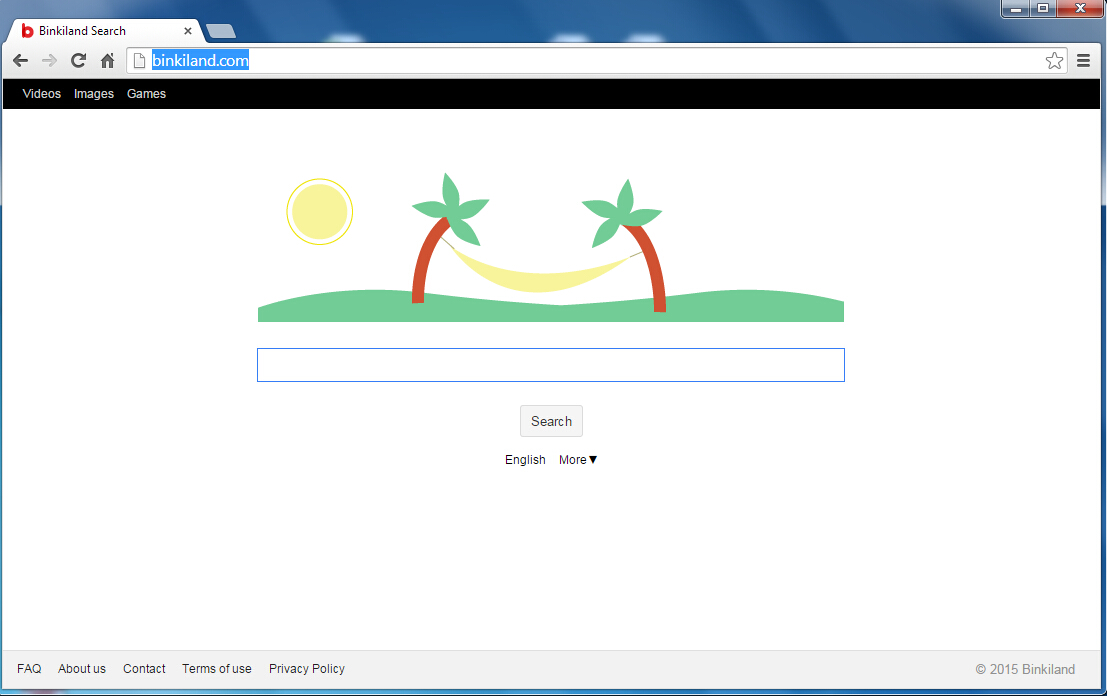Maximize the browser window
The height and width of the screenshot is (696, 1107).
tap(1043, 8)
